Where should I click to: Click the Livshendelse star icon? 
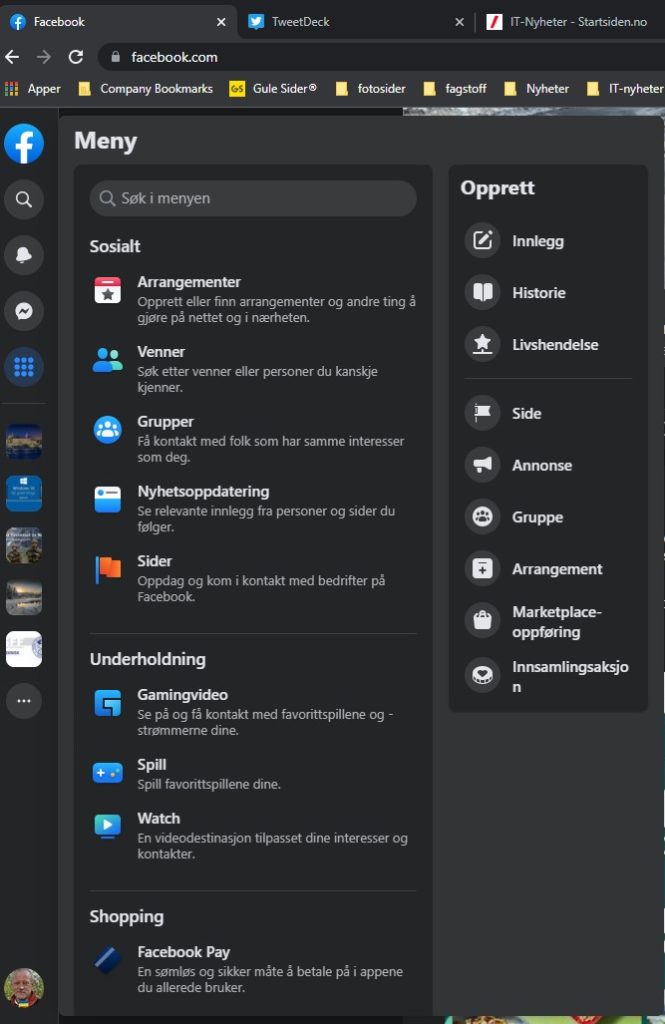coord(483,345)
